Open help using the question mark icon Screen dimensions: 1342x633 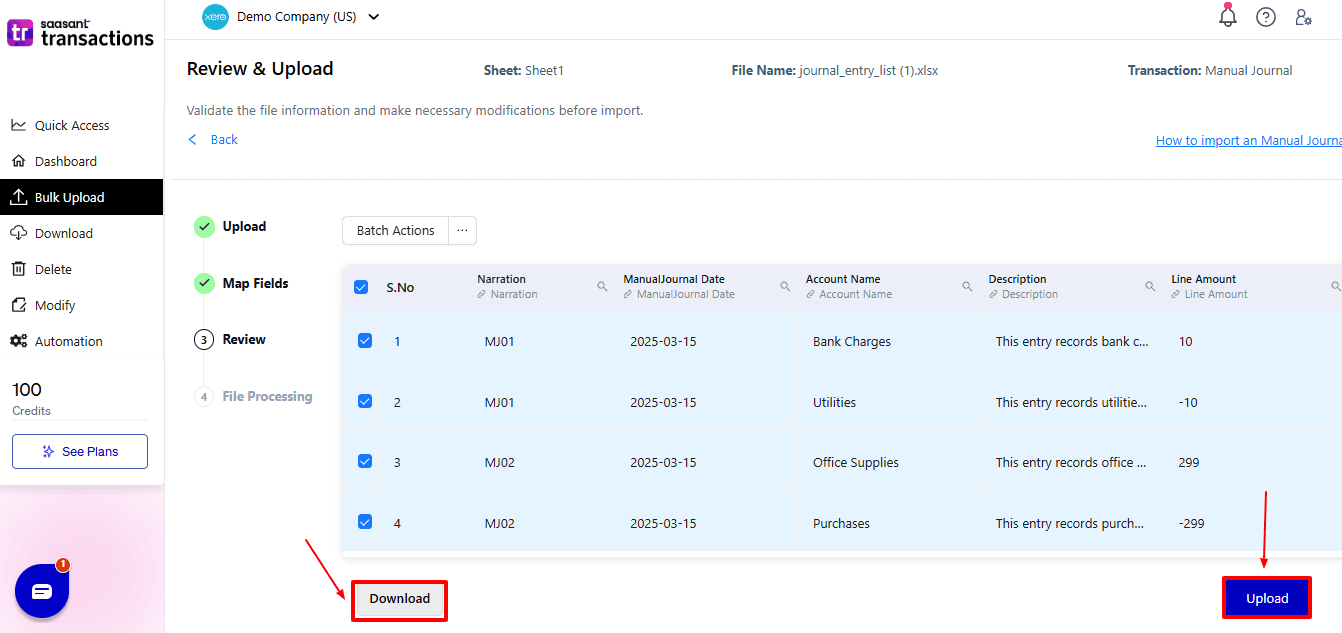1266,17
